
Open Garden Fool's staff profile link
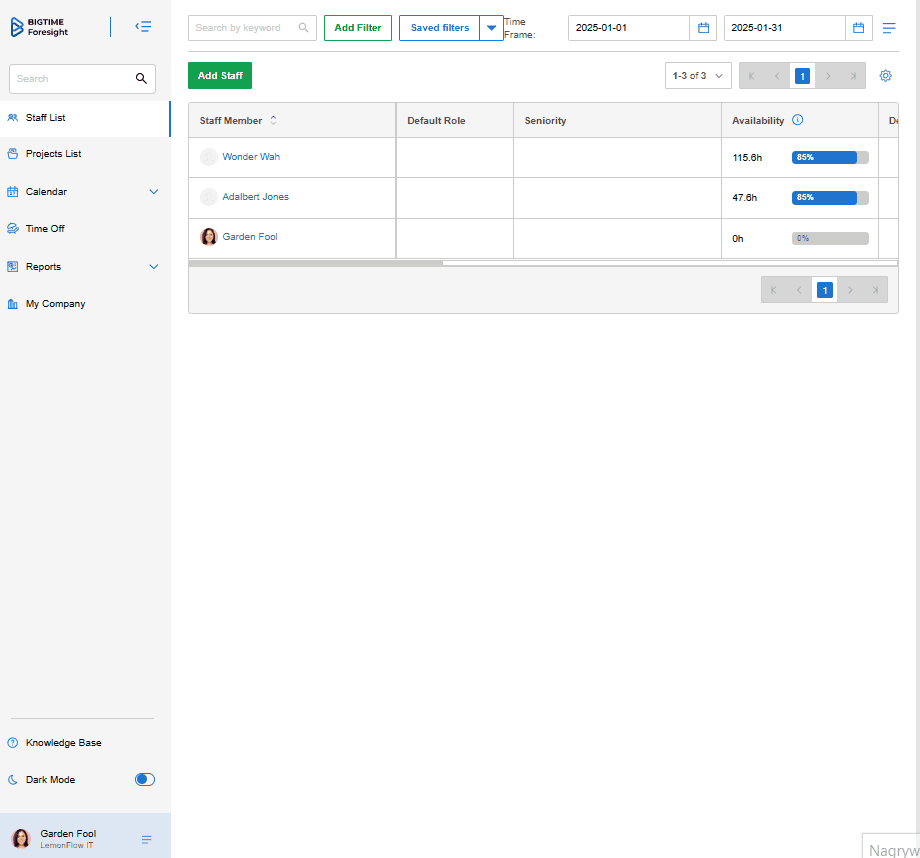[250, 237]
